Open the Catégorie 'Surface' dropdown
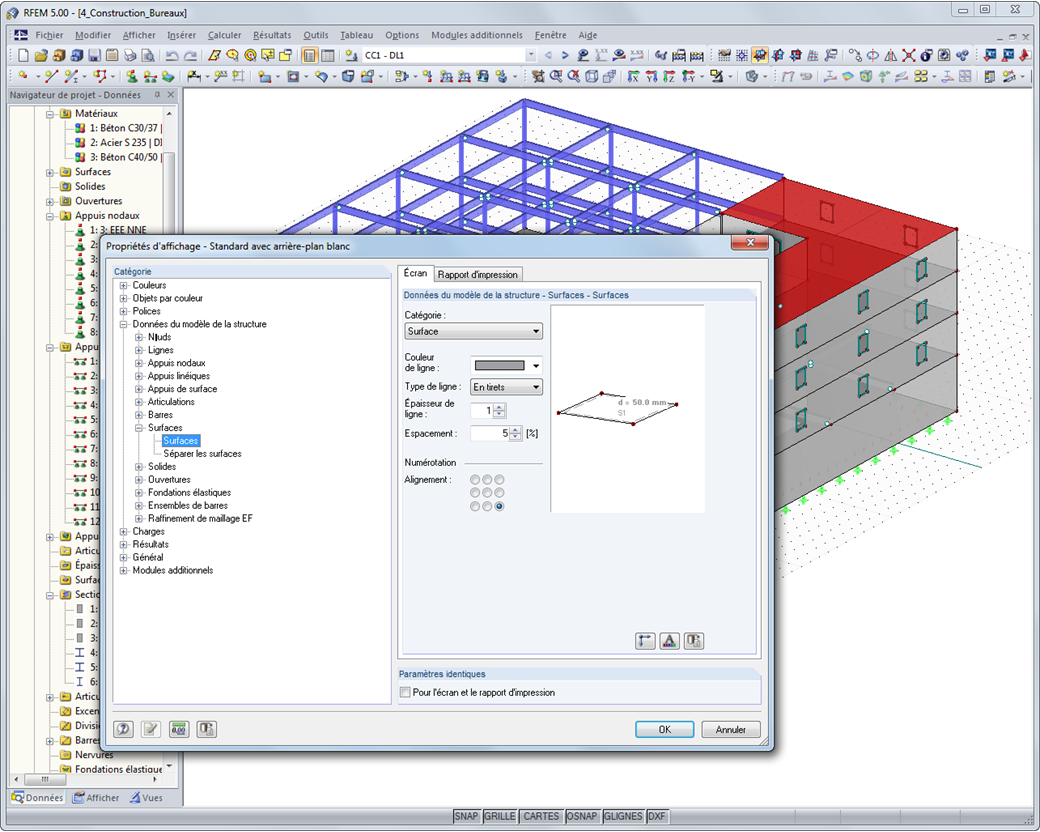Screen dimensions: 1040x832 coord(474,331)
